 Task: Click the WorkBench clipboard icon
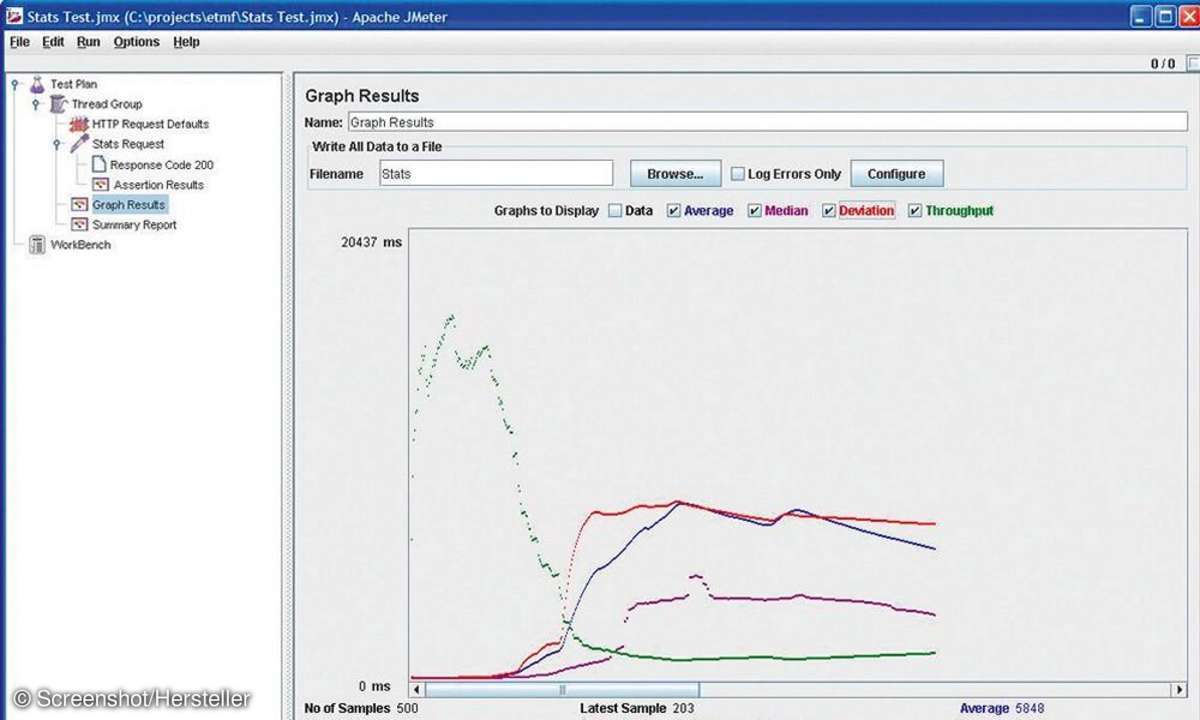pyautogui.click(x=37, y=245)
